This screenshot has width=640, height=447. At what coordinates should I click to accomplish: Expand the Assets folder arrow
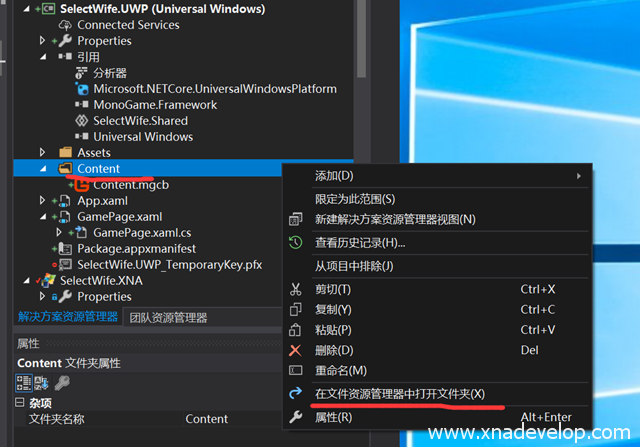point(43,153)
